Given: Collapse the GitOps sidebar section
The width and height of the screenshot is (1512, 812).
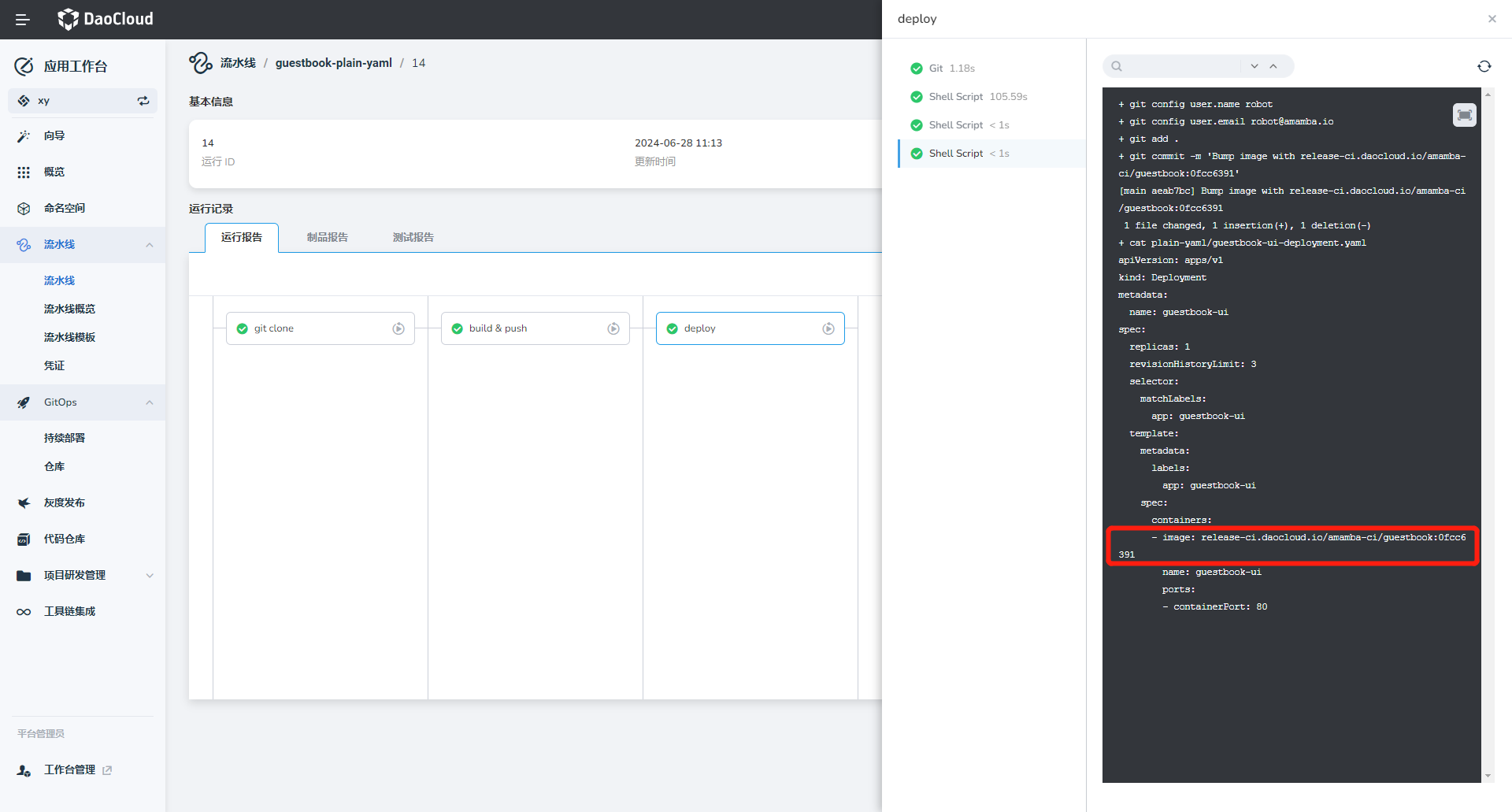Looking at the screenshot, I should pos(150,402).
